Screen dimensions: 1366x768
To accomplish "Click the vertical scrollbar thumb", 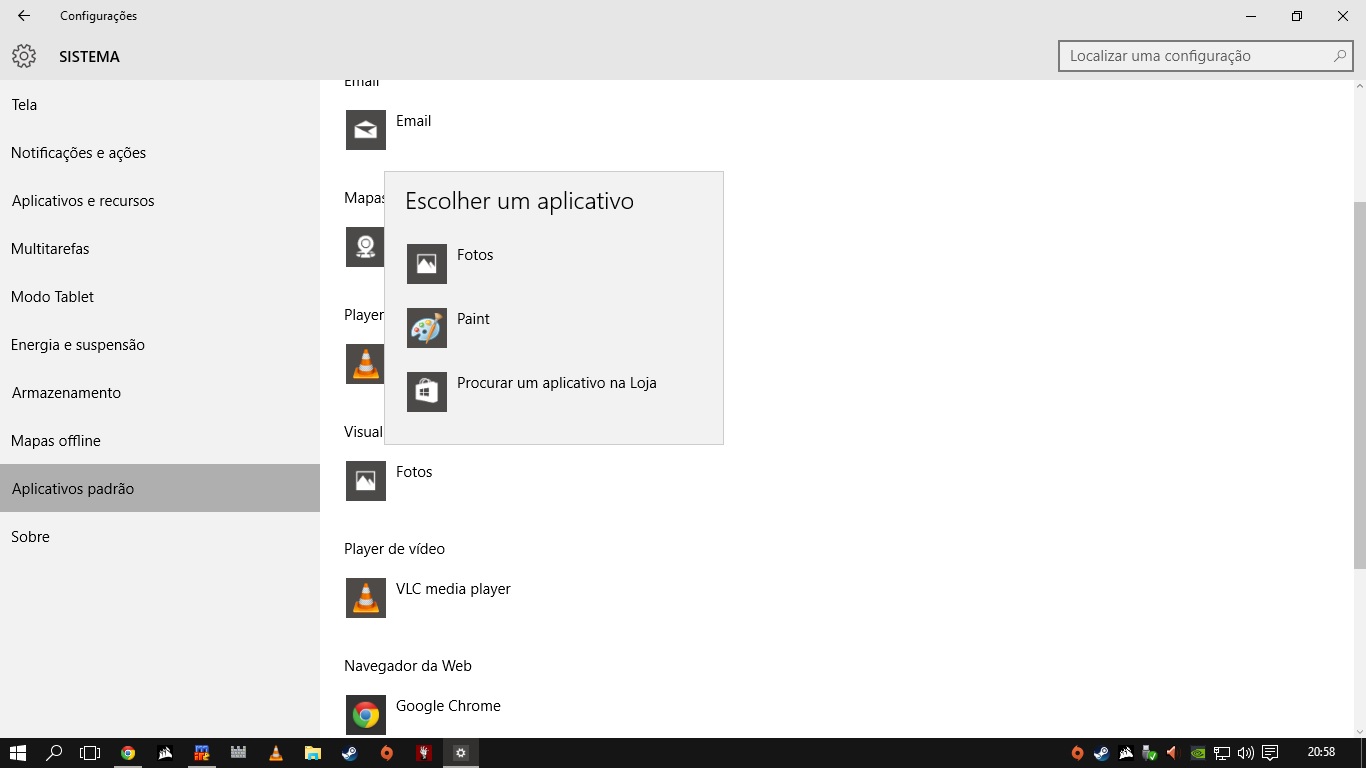I will tap(1359, 385).
